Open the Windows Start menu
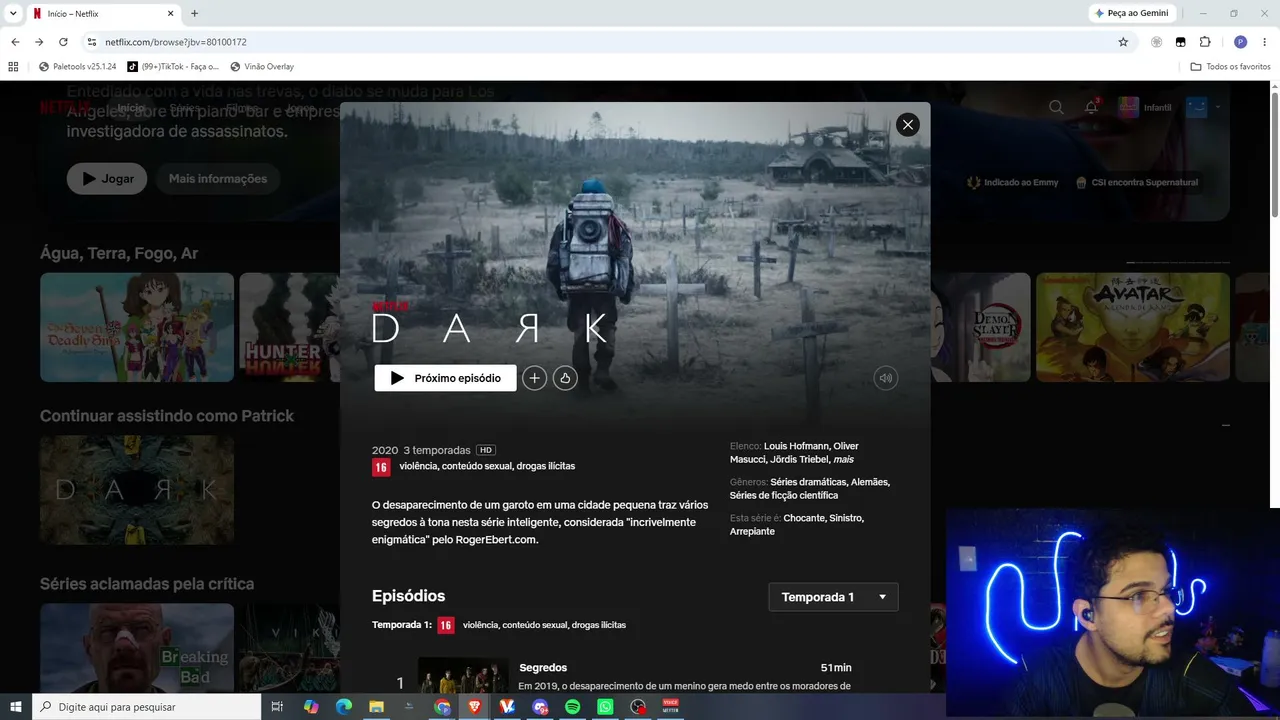Viewport: 1280px width, 720px height. tap(15, 707)
